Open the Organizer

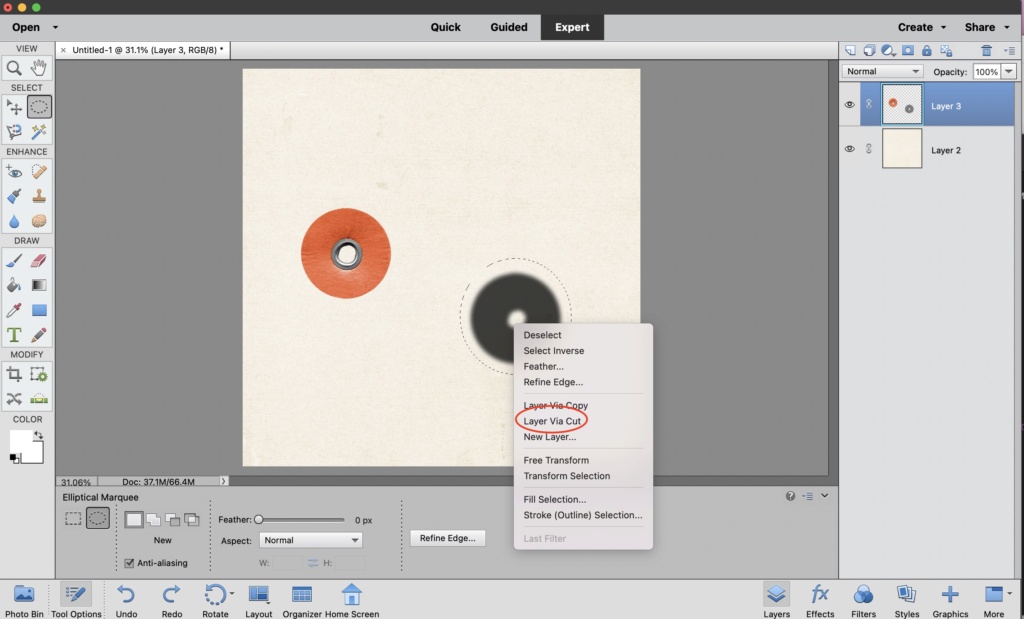302,601
